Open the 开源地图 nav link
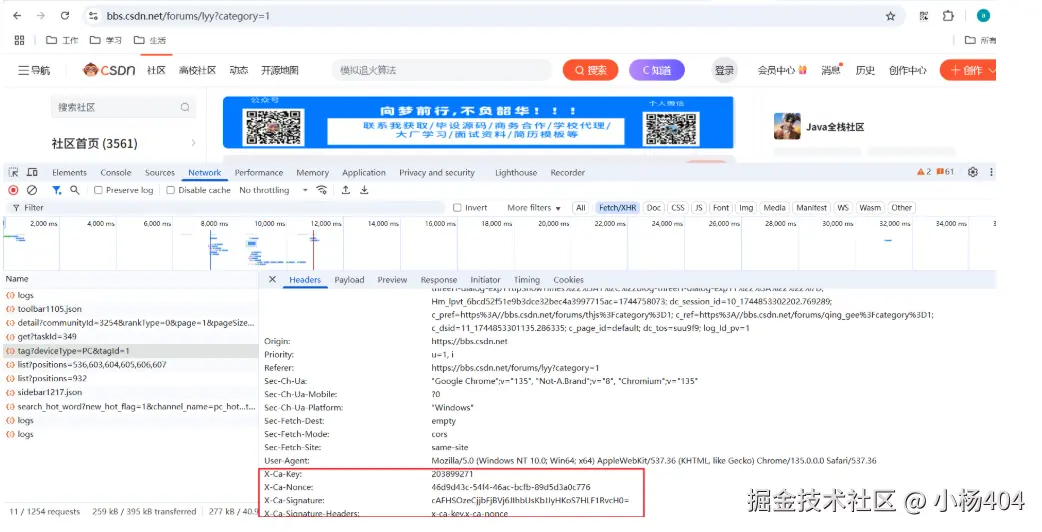The height and width of the screenshot is (532, 1042). point(280,70)
